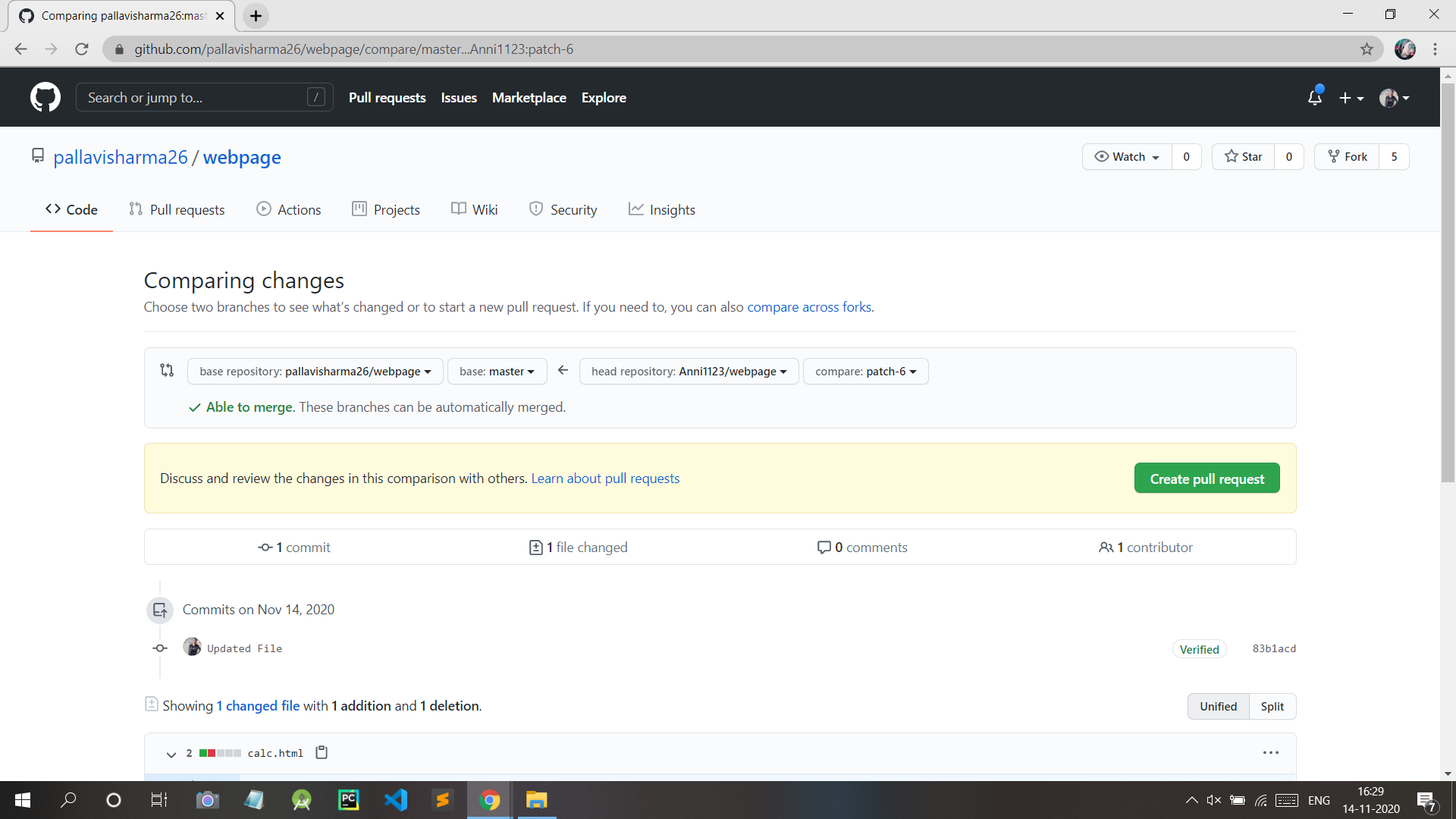The width and height of the screenshot is (1456, 819).
Task: Click the commit author avatar
Action: click(192, 648)
